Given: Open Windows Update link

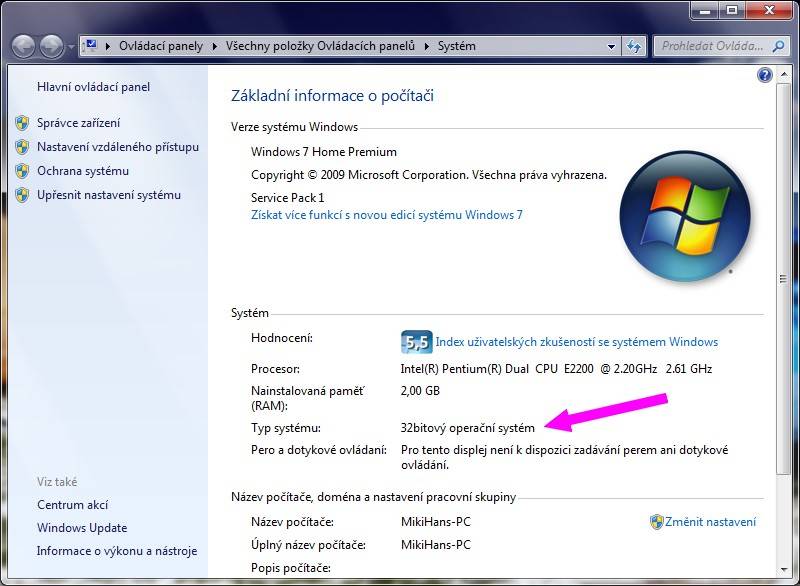Looking at the screenshot, I should (x=82, y=528).
